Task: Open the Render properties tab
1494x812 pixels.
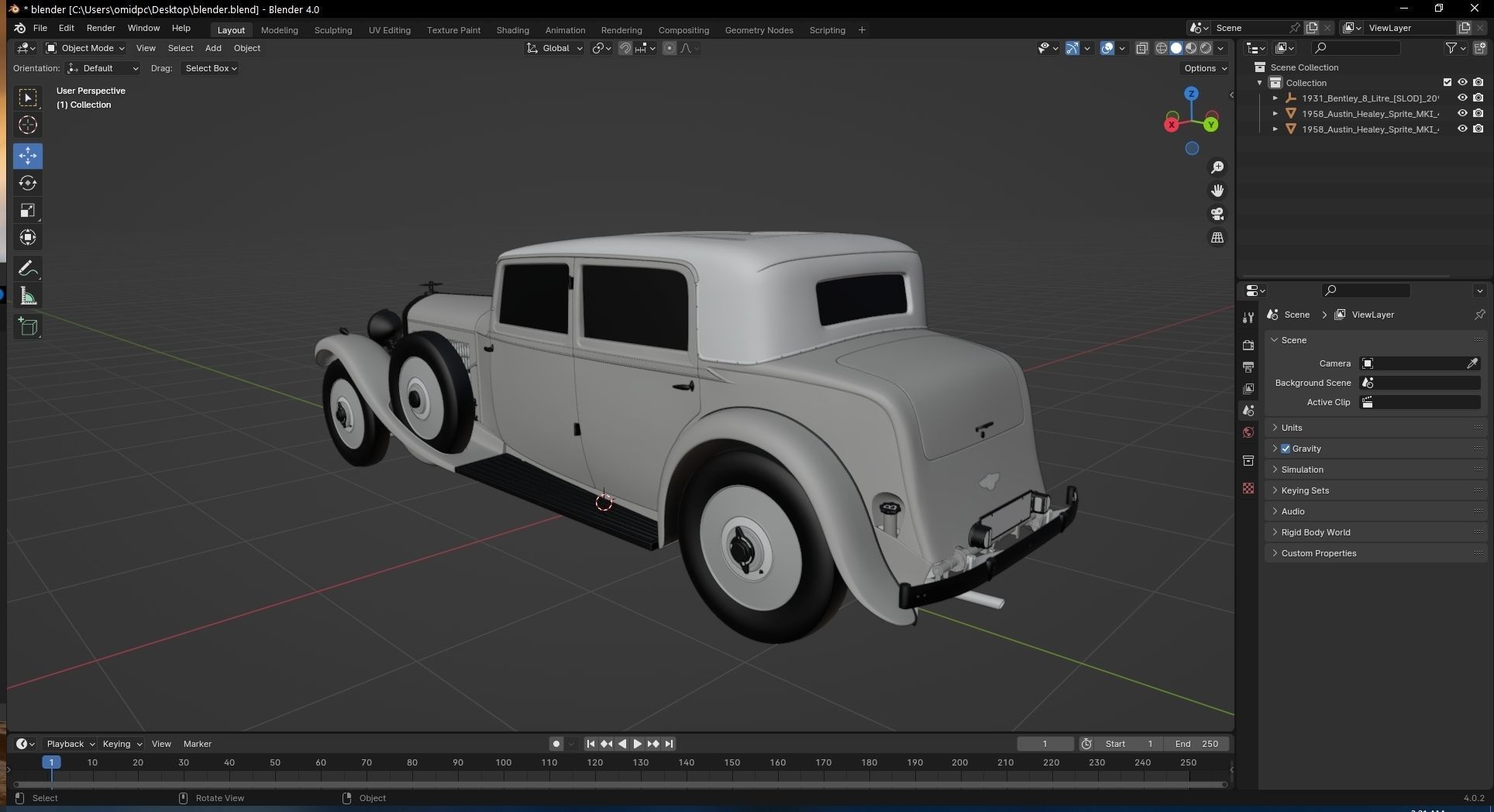Action: coord(1248,345)
